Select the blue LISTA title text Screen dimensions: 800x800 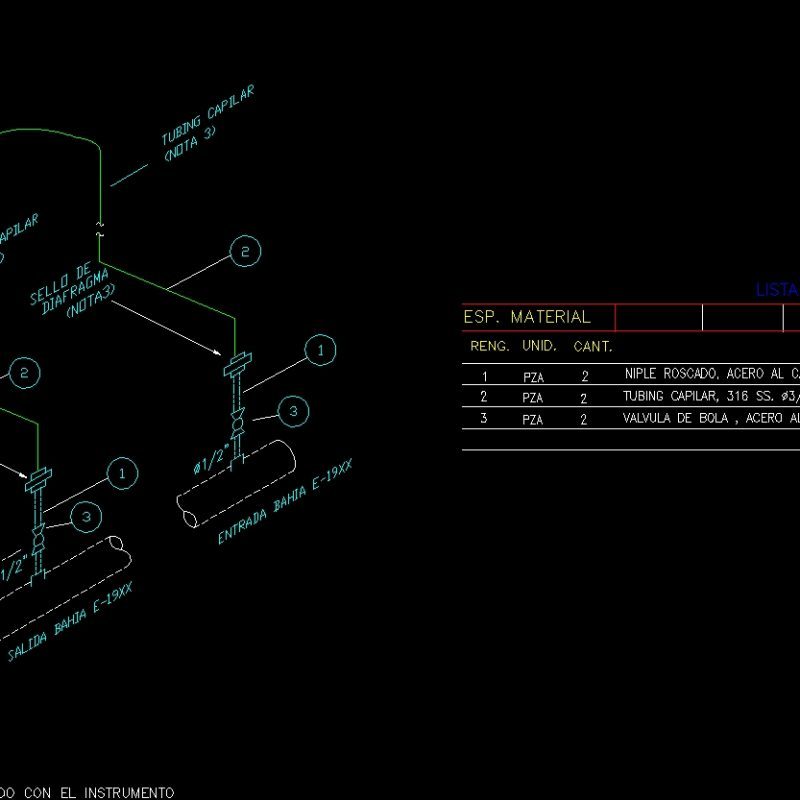[x=775, y=290]
